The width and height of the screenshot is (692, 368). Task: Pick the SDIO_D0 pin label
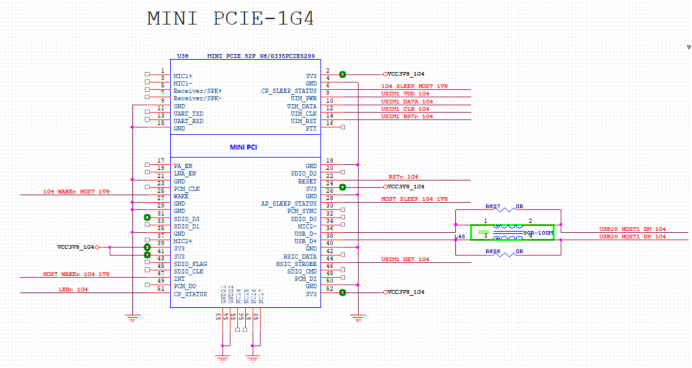click(x=304, y=219)
